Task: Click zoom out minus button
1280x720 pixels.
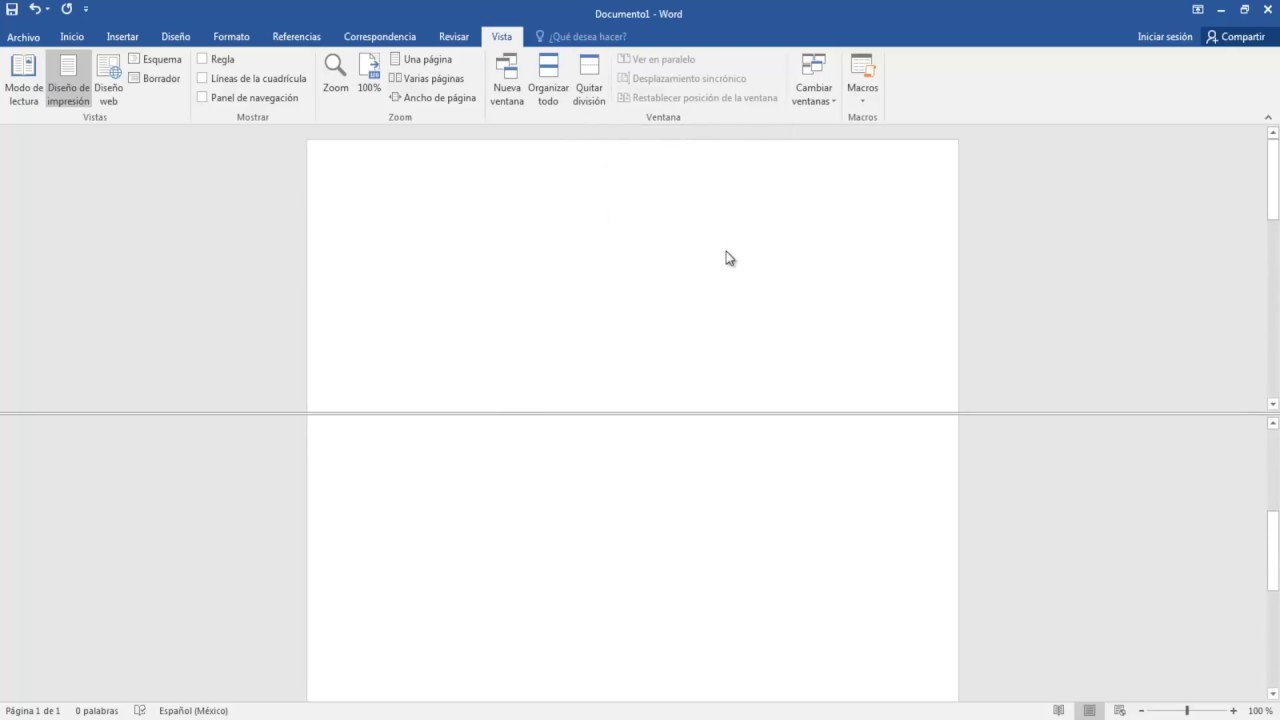Action: pyautogui.click(x=1142, y=711)
